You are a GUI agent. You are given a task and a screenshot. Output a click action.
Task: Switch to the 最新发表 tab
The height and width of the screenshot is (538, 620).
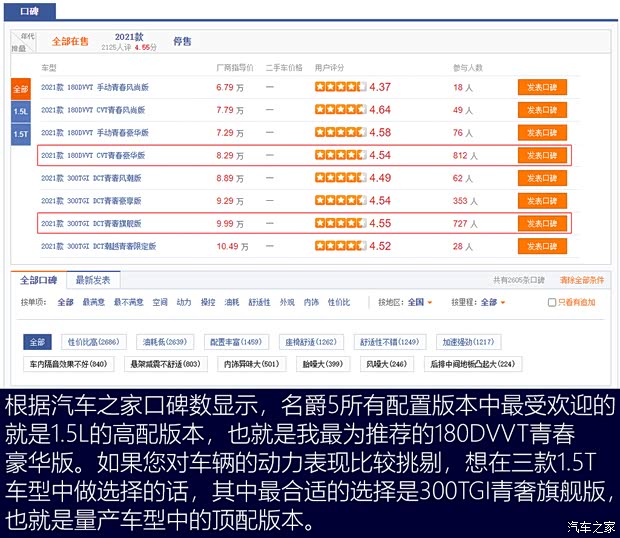[93, 280]
